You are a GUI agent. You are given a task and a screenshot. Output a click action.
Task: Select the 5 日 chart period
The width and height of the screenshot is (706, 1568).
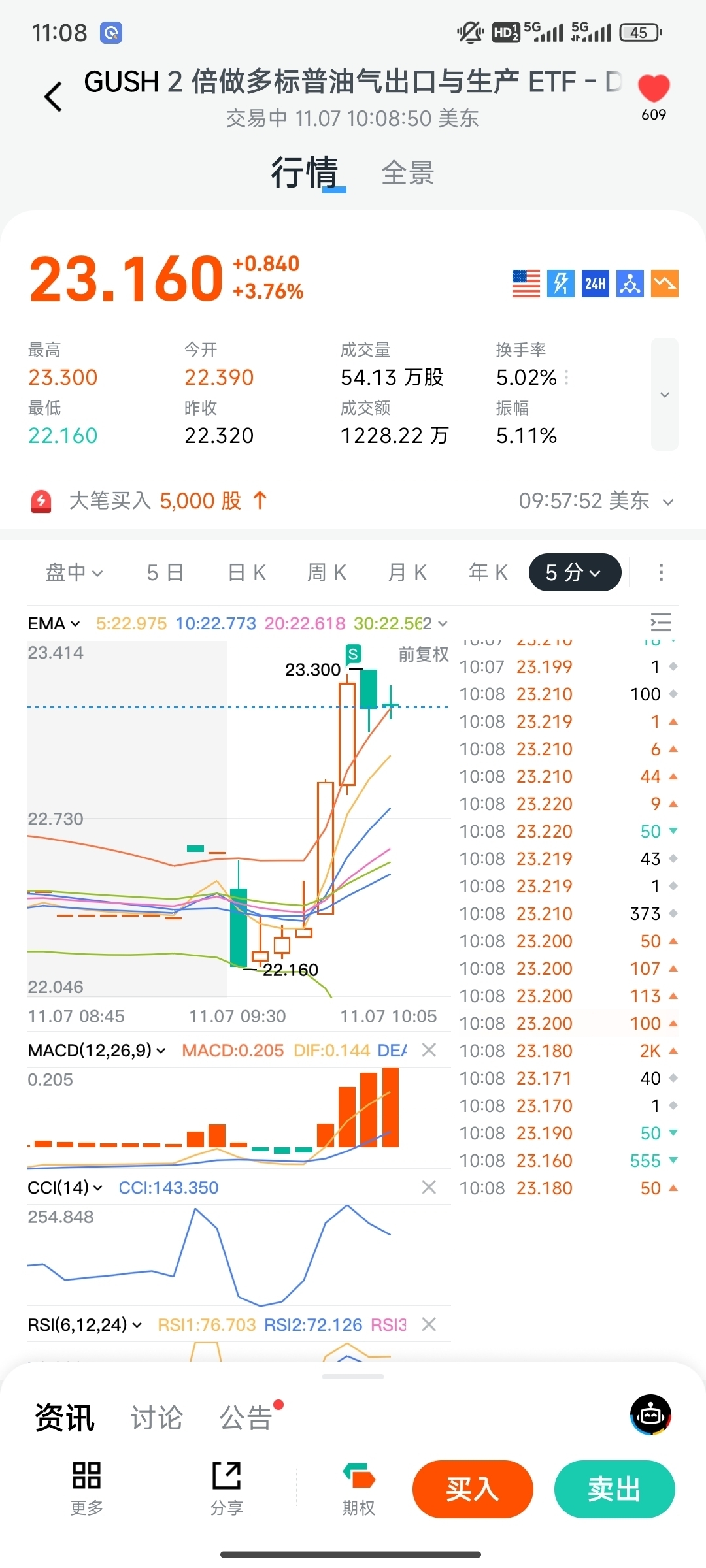click(165, 573)
